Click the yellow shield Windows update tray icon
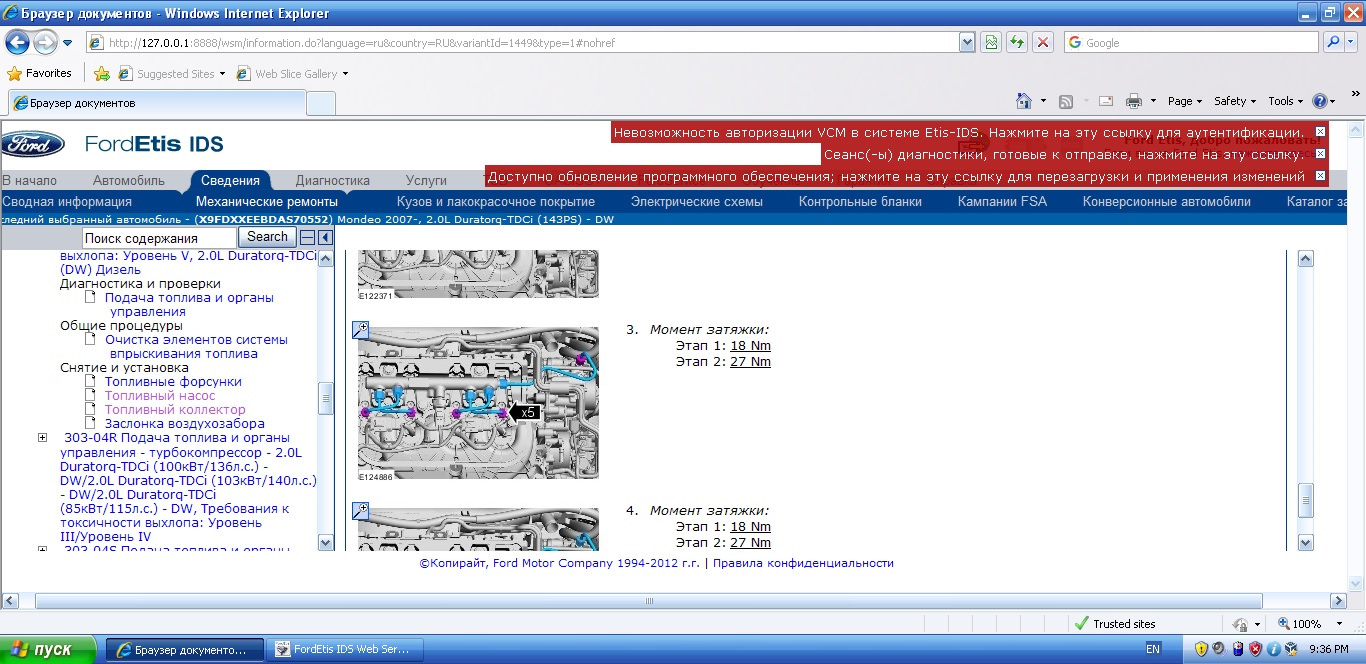The image size is (1366, 664). pos(1202,649)
